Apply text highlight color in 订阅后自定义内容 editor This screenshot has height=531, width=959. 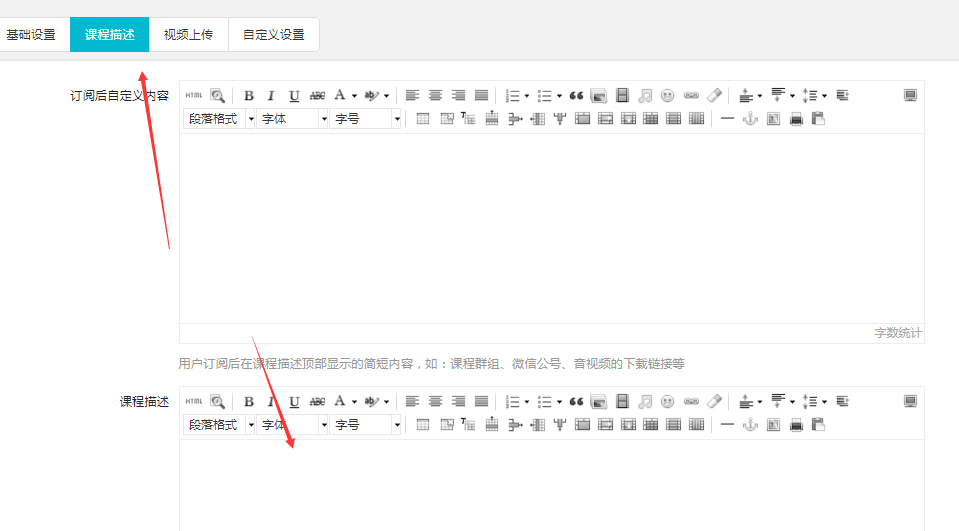tap(372, 95)
